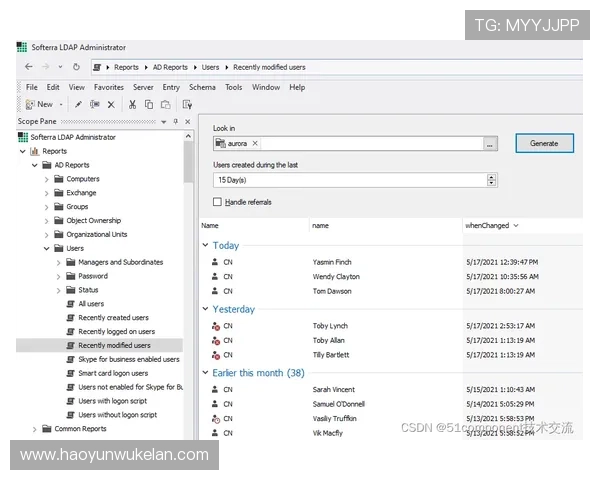
Task: Click the Copy toolbar icon
Action: pyautogui.click(x=149, y=104)
